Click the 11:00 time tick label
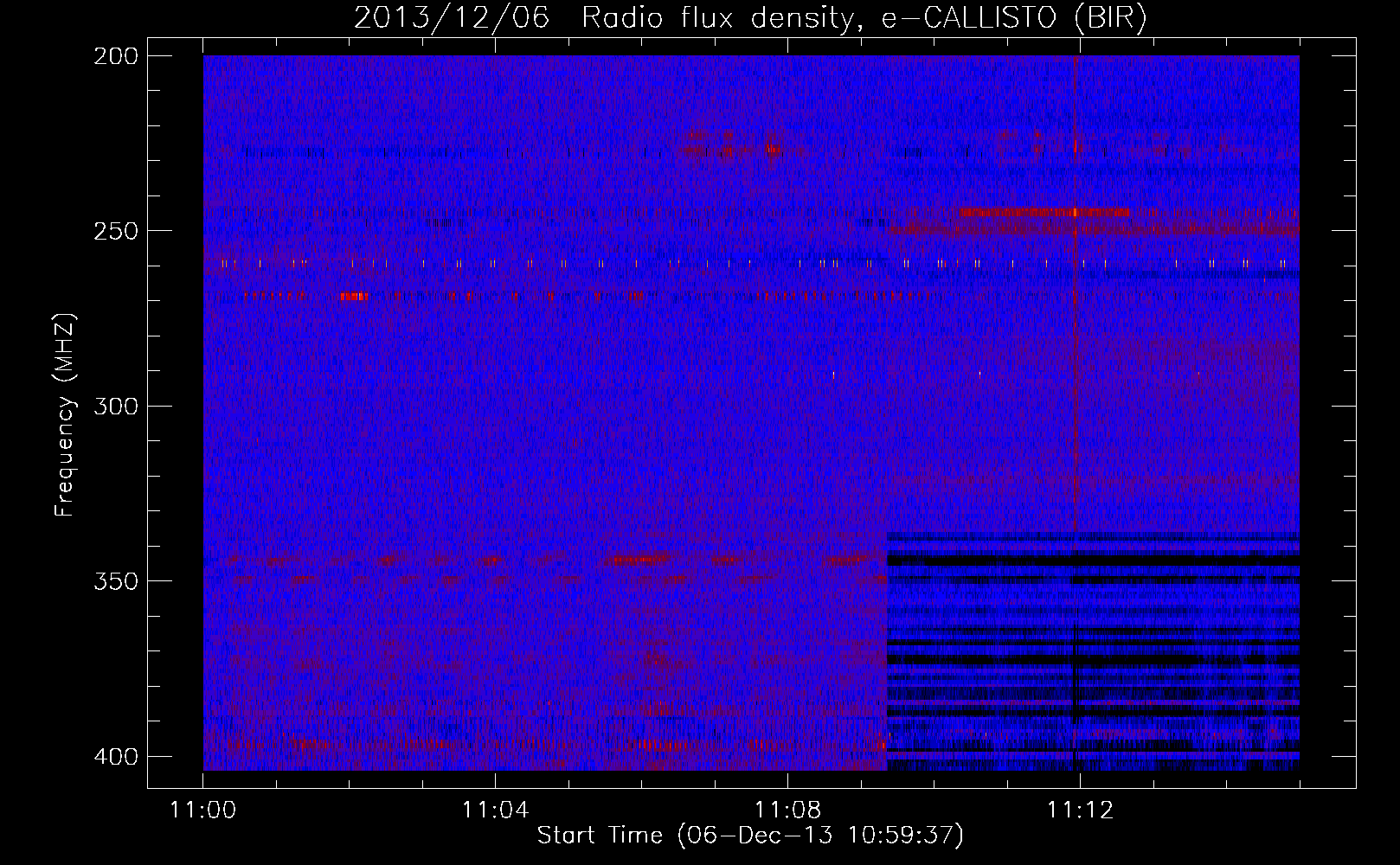 pyautogui.click(x=203, y=811)
